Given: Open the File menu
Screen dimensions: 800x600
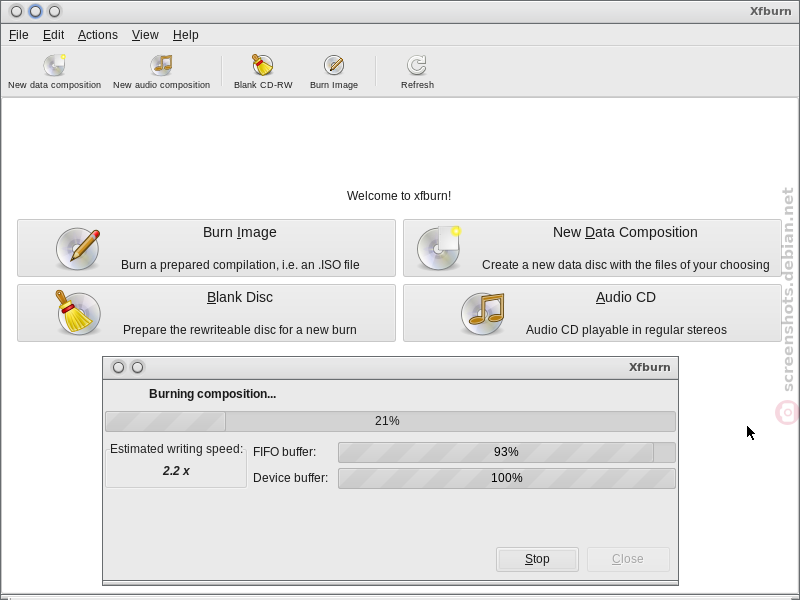Looking at the screenshot, I should point(19,35).
